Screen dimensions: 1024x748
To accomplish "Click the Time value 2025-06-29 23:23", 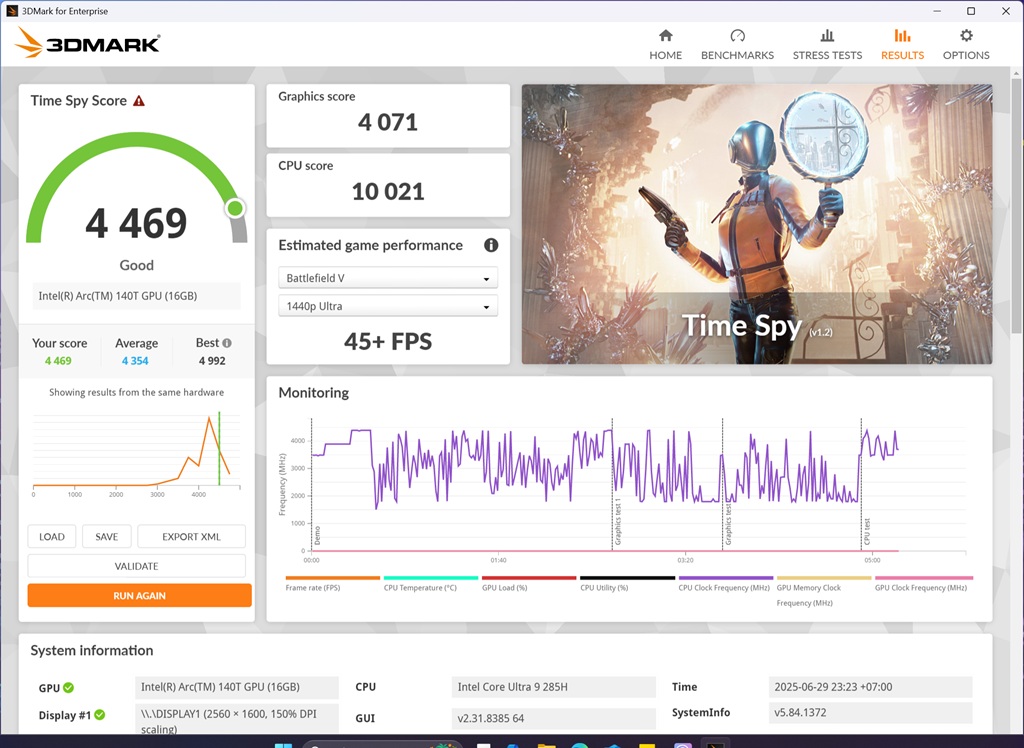I will point(871,687).
